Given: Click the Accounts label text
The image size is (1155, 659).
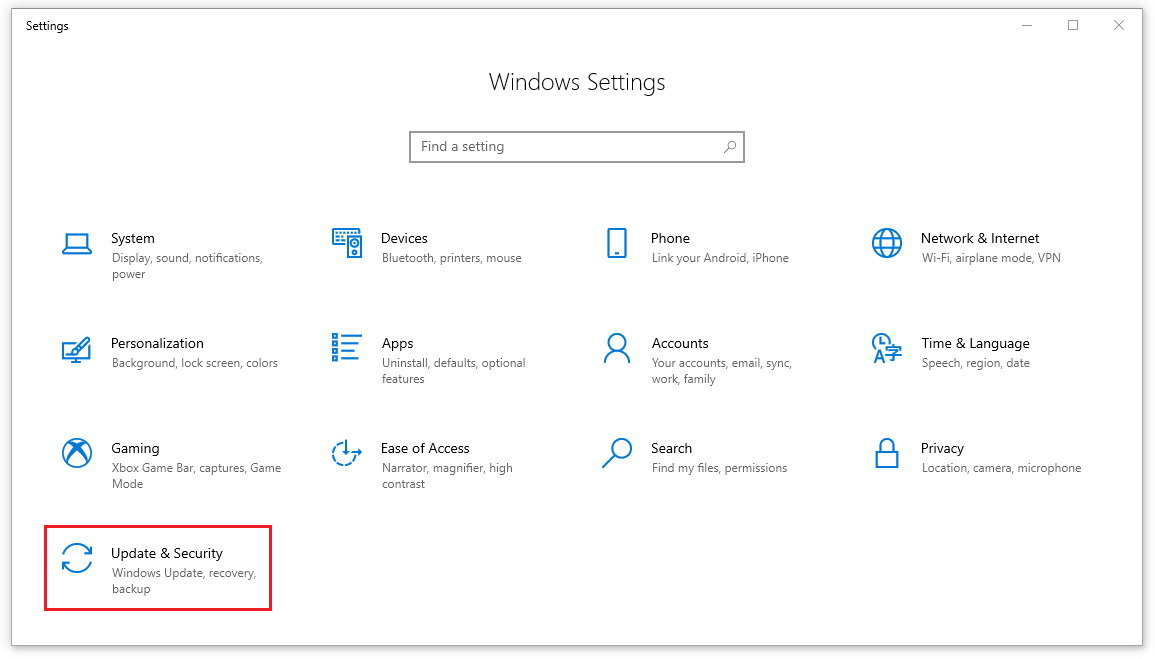Looking at the screenshot, I should point(680,343).
